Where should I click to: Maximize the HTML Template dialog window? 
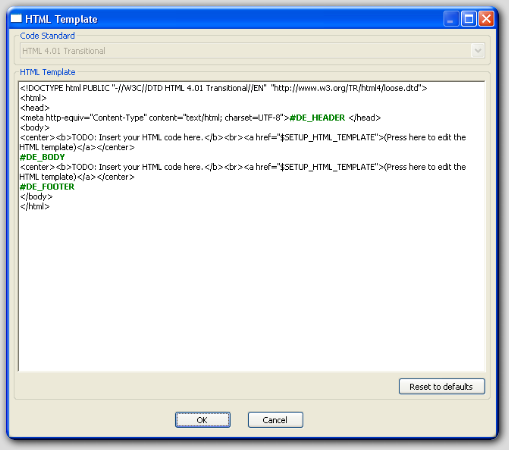[x=469, y=19]
